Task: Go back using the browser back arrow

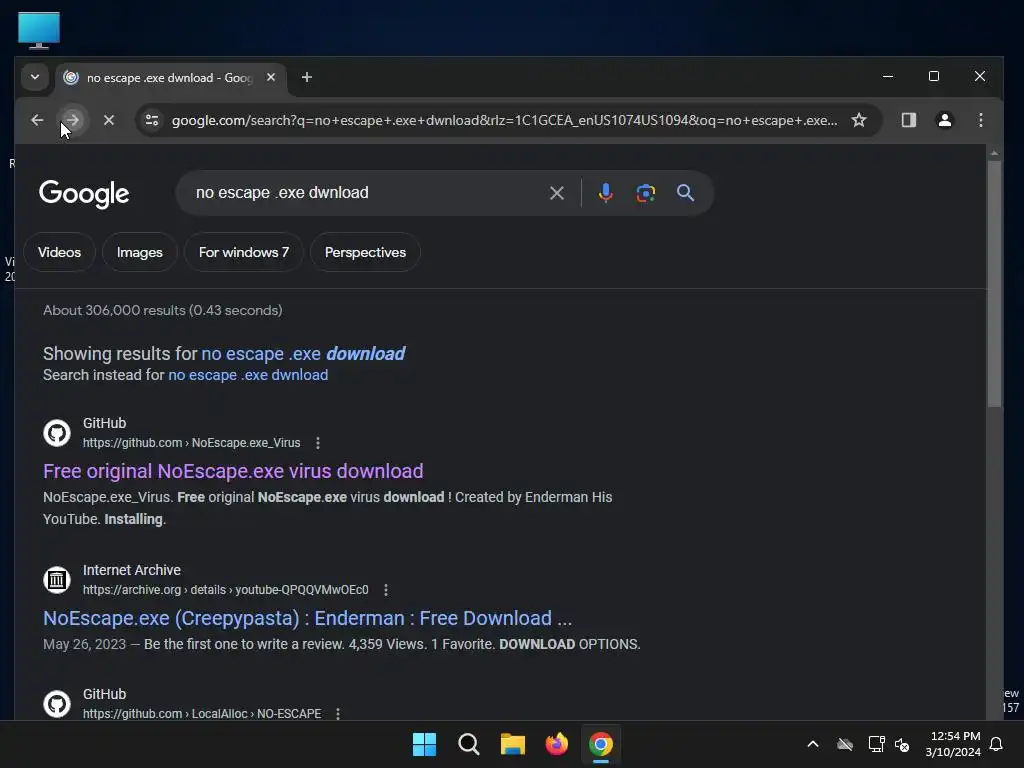Action: point(37,120)
